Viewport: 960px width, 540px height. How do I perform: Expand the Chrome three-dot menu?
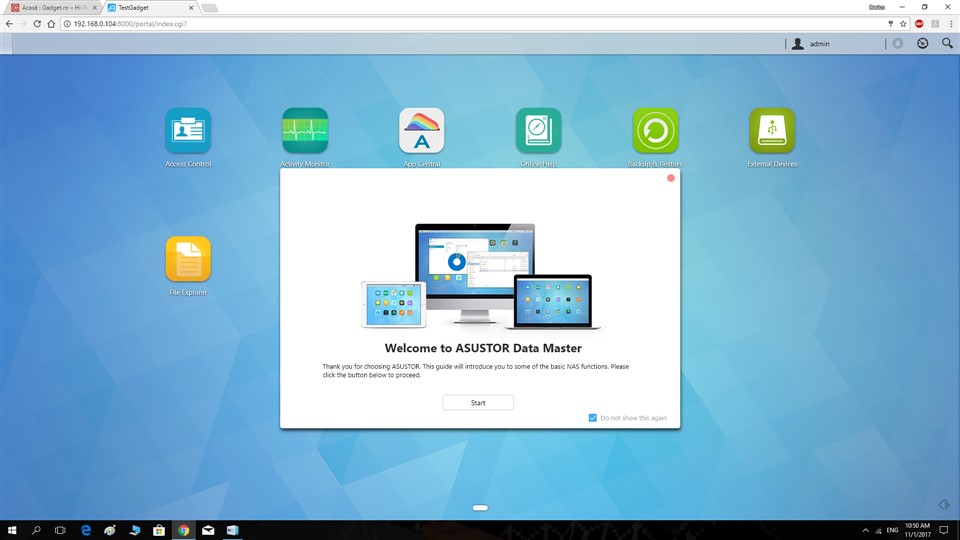tap(948, 23)
